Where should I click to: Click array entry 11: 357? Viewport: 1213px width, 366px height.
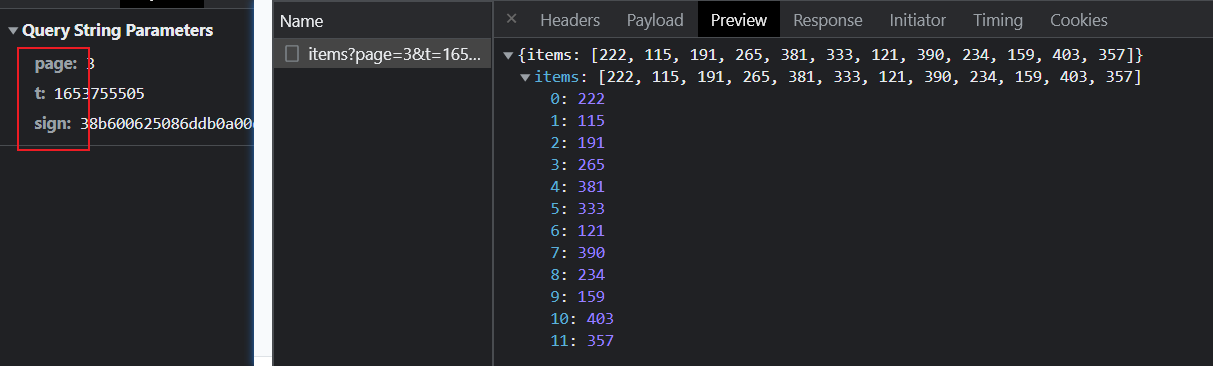(581, 341)
